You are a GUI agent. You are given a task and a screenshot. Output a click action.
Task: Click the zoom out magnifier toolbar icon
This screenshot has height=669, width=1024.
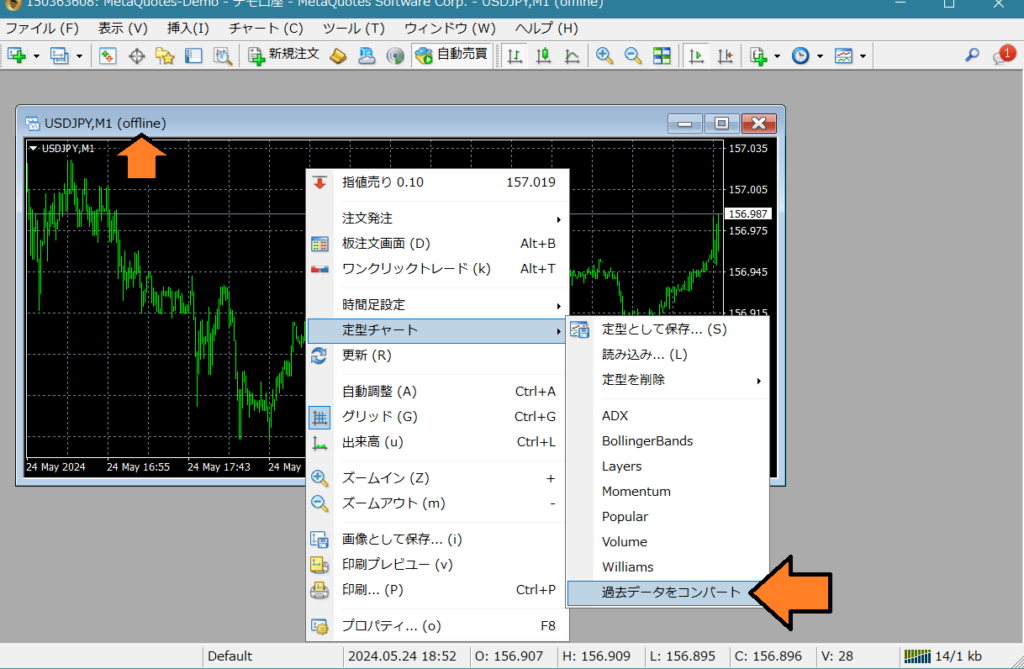pos(634,56)
